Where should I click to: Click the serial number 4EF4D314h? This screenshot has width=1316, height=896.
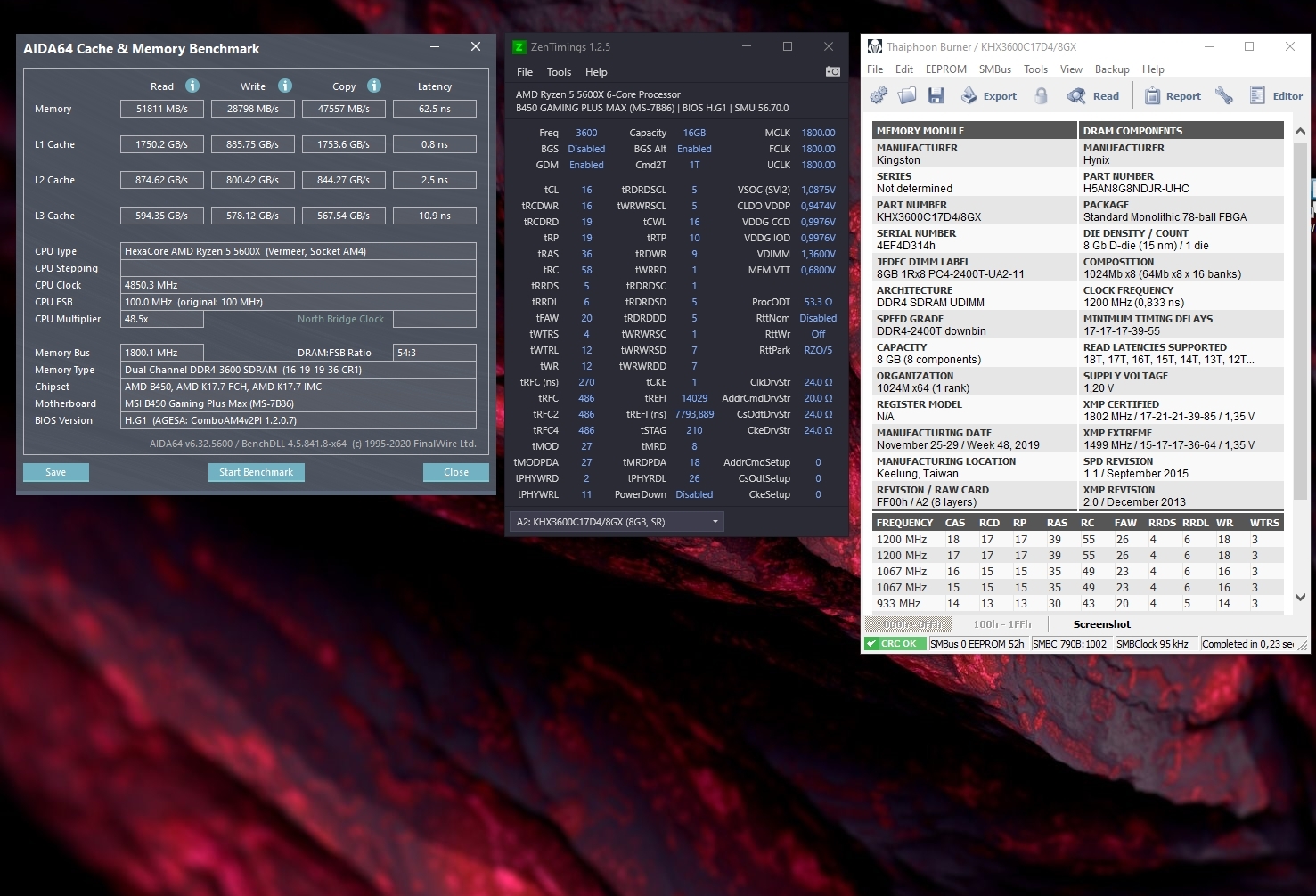905,246
